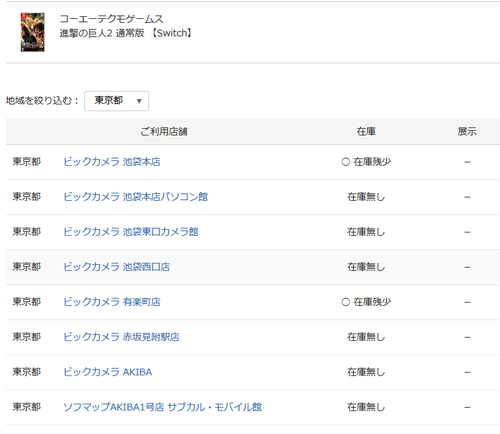Click 東京都 cell in 池袋本店 row
This screenshot has width=500, height=434.
coord(27,162)
